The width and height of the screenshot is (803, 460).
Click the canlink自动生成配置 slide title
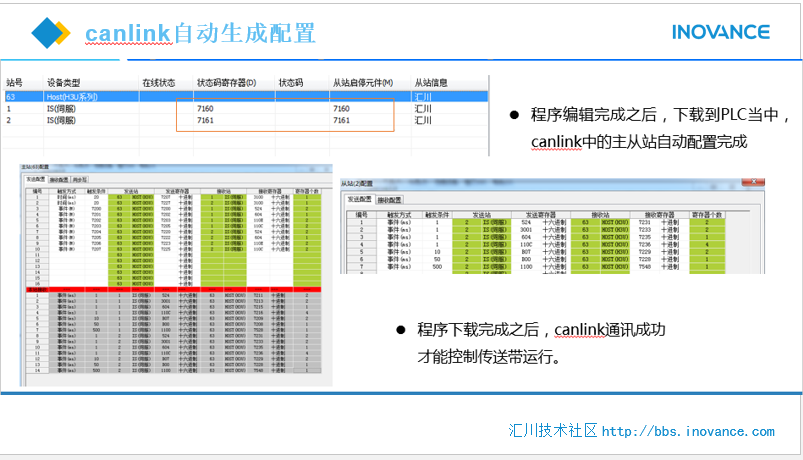200,33
